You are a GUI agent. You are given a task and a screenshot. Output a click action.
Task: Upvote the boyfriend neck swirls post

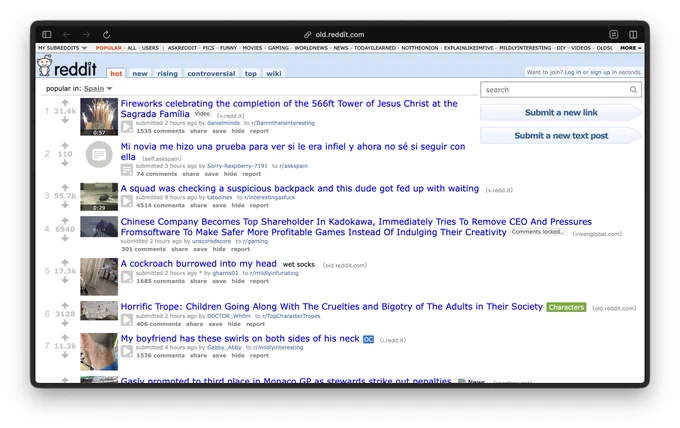[x=65, y=337]
